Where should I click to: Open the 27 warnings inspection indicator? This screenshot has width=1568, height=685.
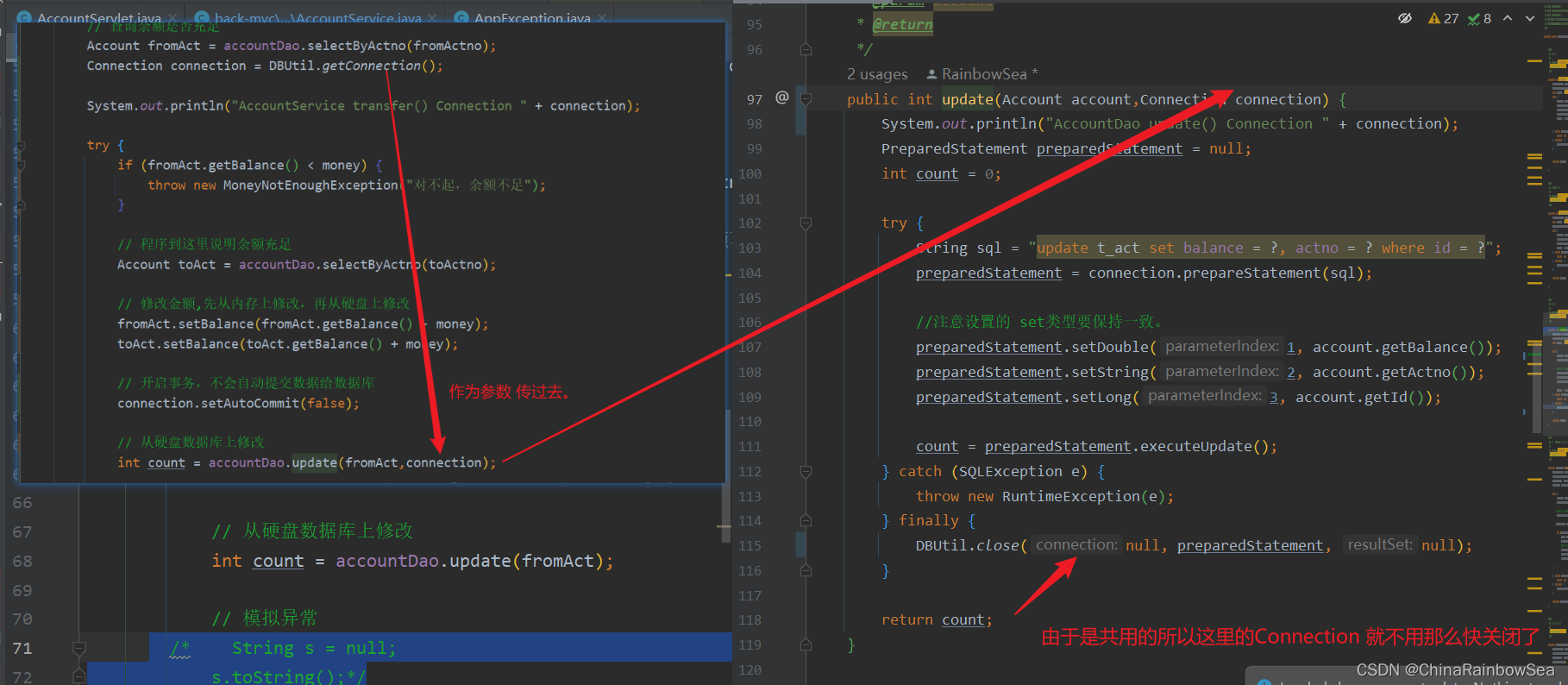click(x=1444, y=18)
